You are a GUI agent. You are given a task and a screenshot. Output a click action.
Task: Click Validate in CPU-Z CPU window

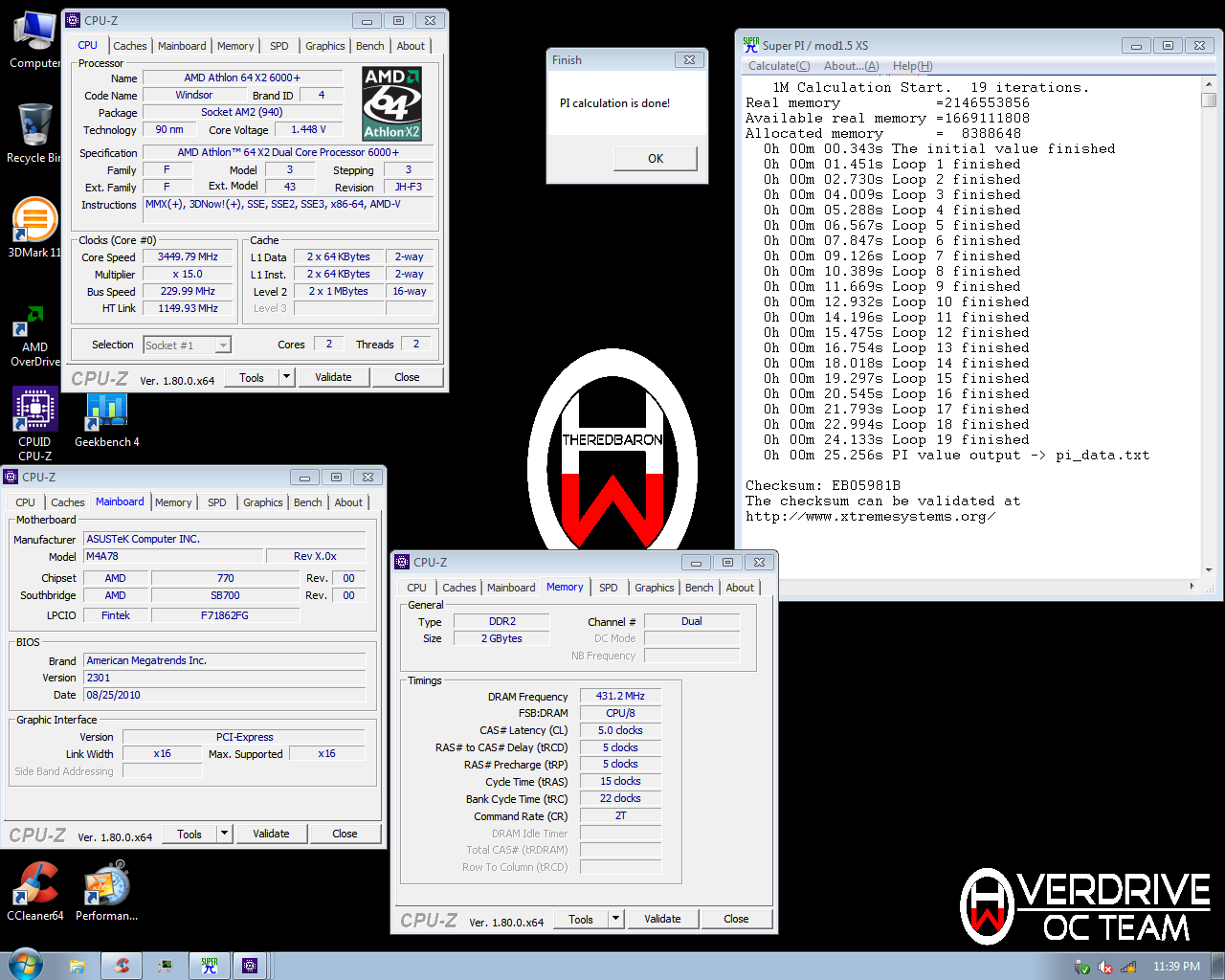click(333, 377)
